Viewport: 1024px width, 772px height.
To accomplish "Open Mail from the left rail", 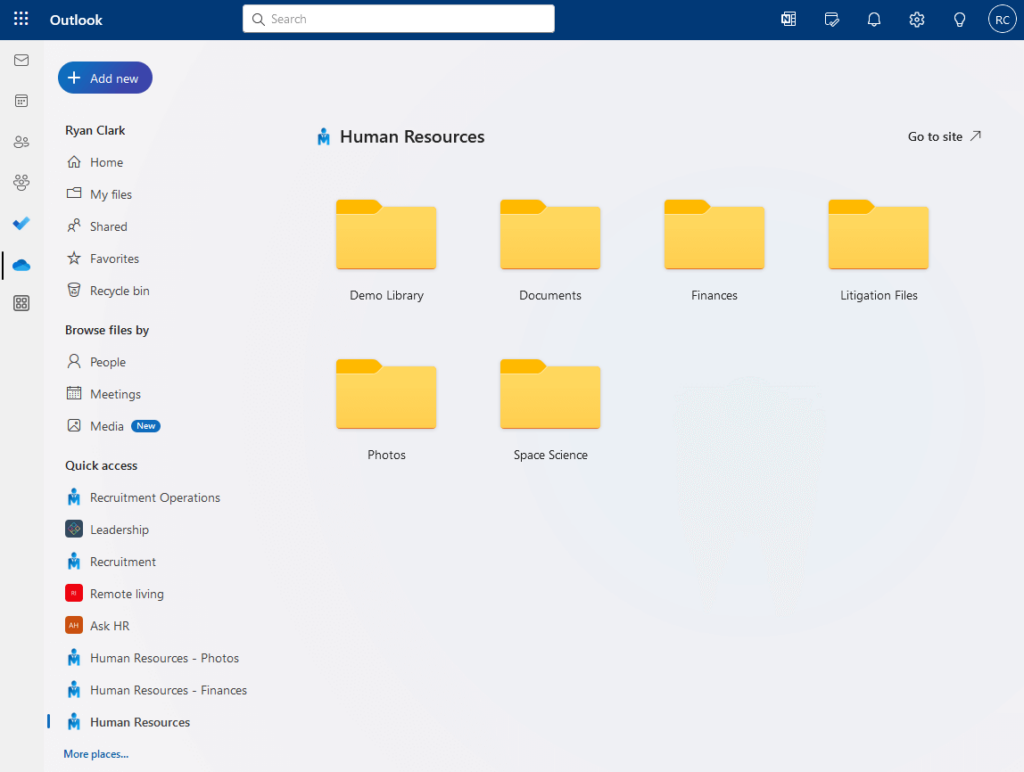I will (22, 60).
